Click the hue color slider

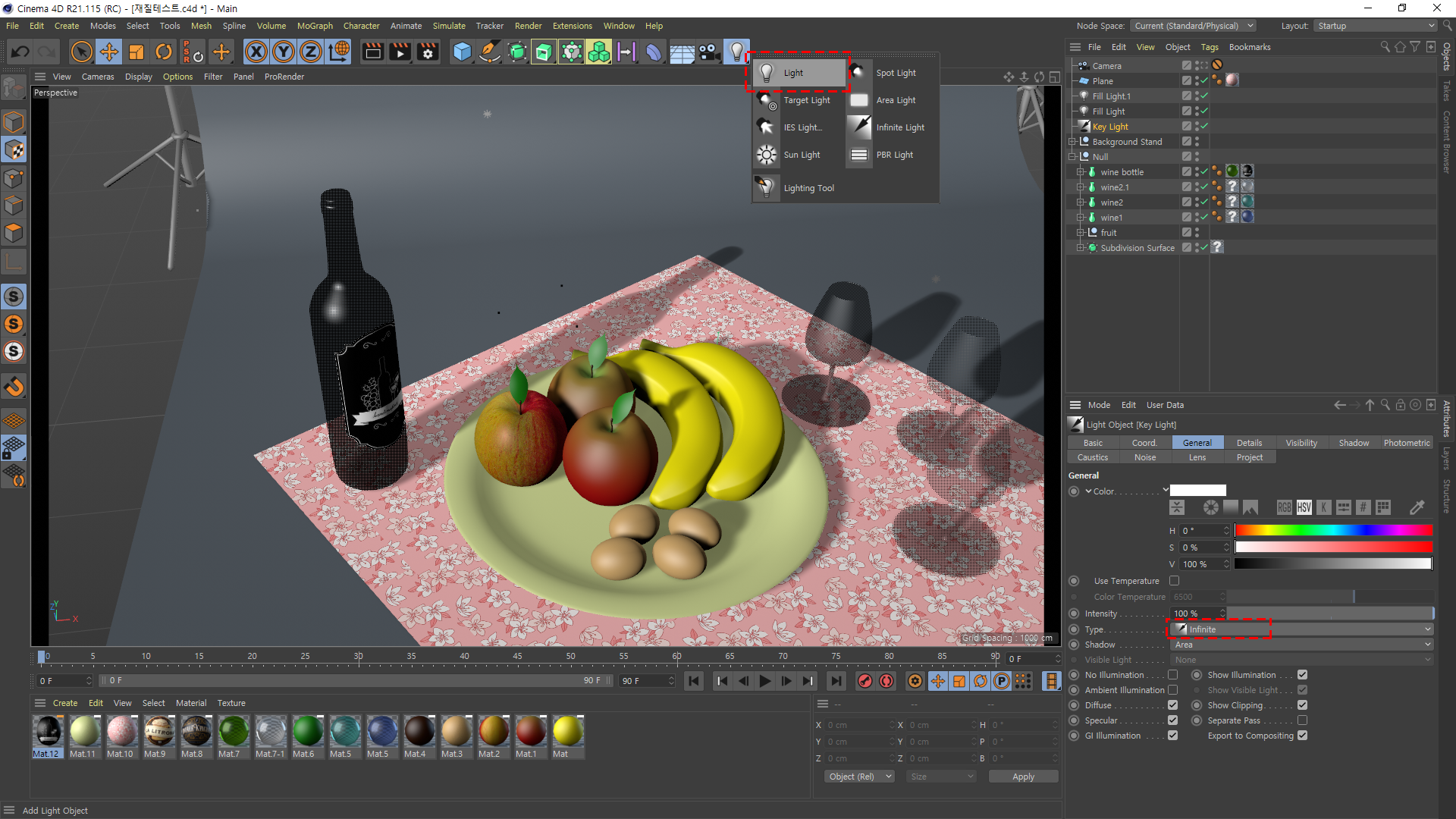(1333, 531)
